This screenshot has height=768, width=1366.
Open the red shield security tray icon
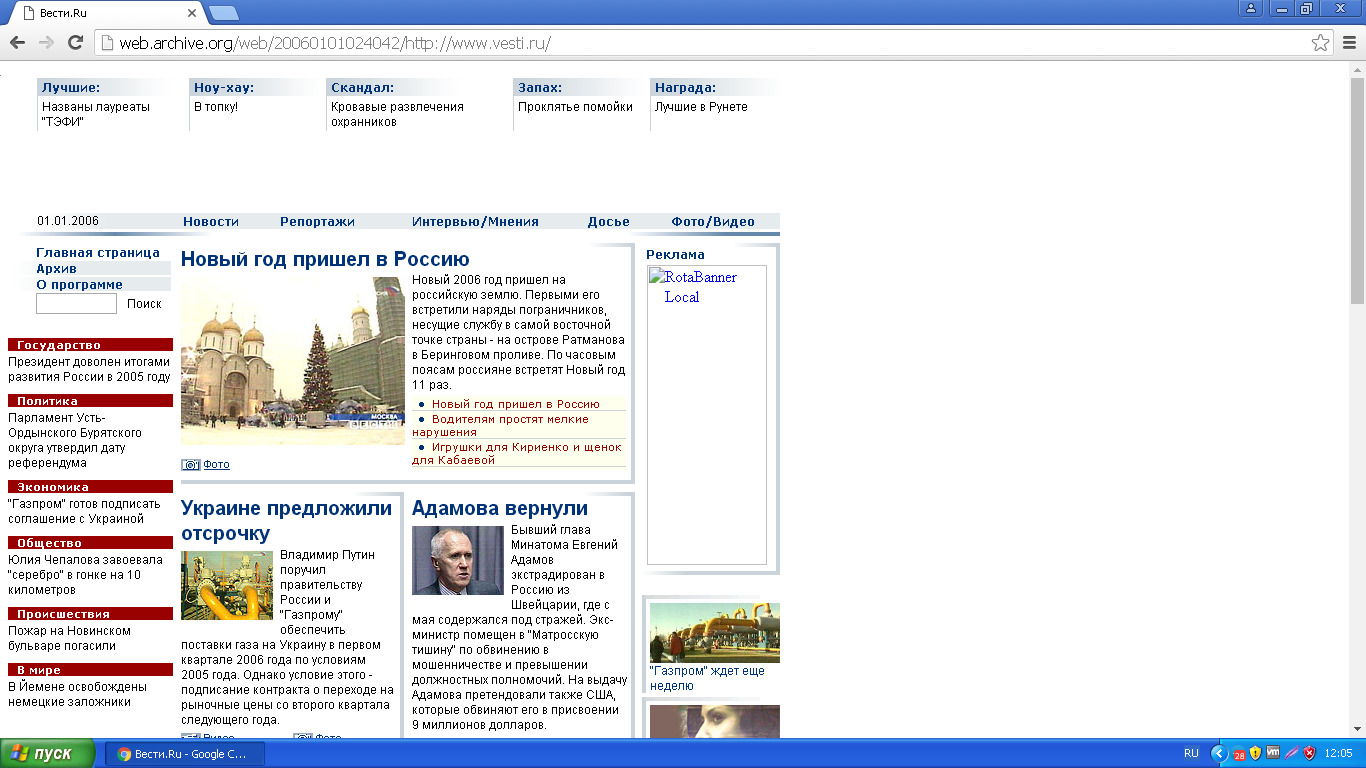pos(1309,753)
